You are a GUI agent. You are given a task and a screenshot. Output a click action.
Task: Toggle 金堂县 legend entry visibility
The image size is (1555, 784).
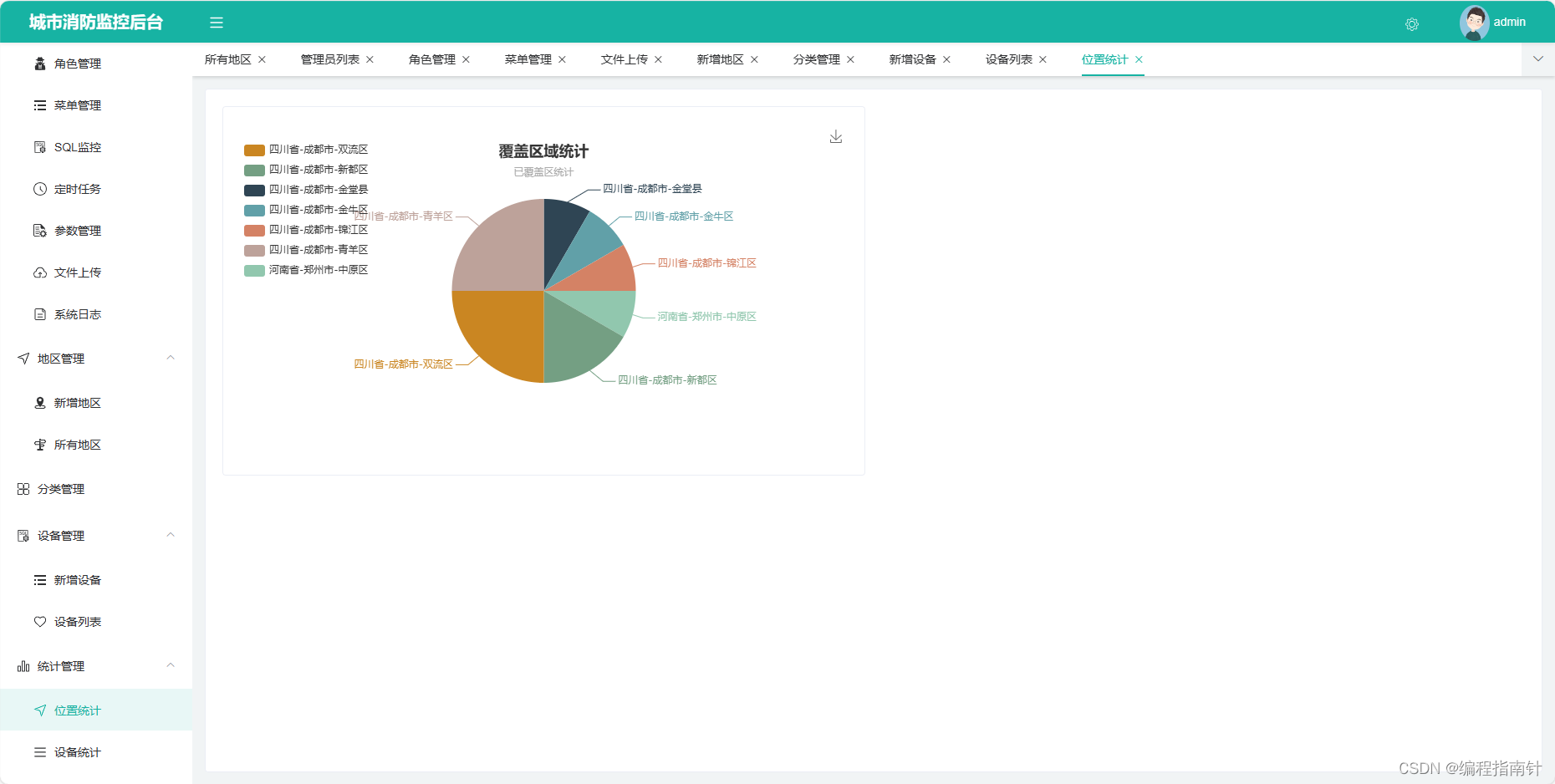point(306,190)
